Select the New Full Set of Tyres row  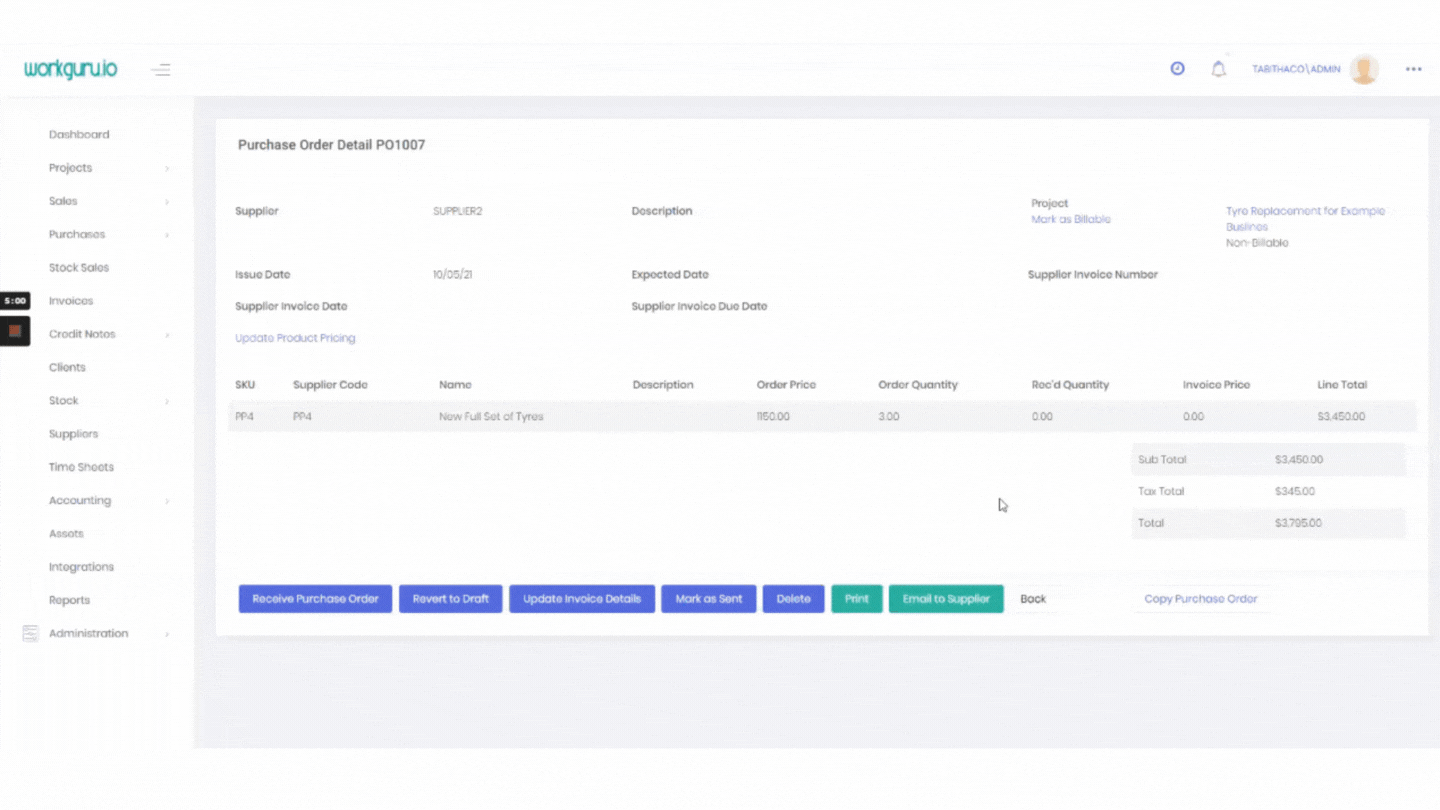pyautogui.click(x=491, y=417)
